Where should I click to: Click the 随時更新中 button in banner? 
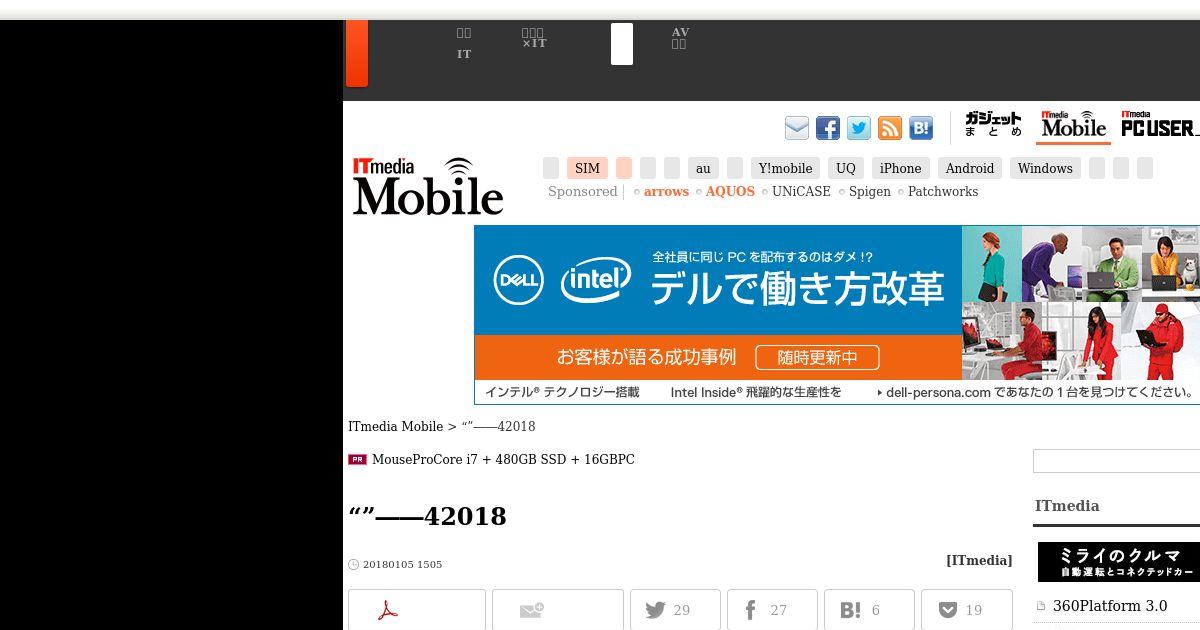817,357
